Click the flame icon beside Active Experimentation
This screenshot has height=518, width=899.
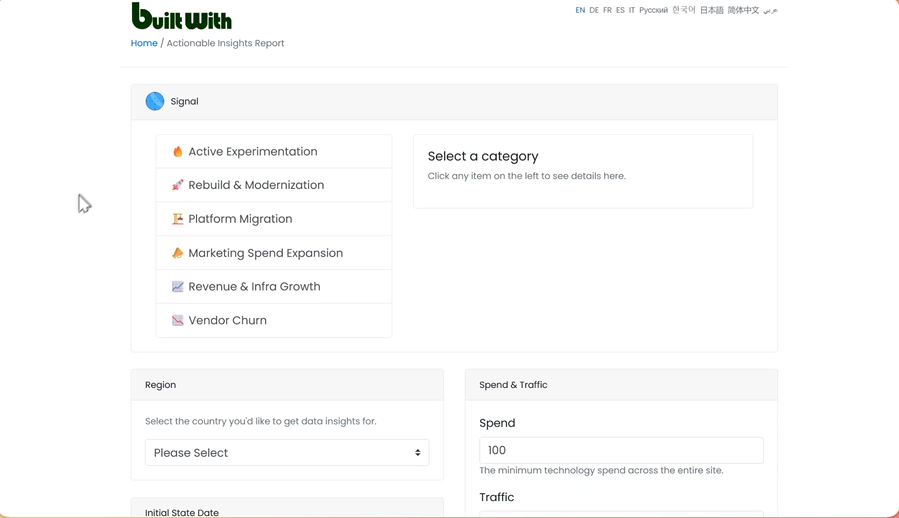click(178, 151)
